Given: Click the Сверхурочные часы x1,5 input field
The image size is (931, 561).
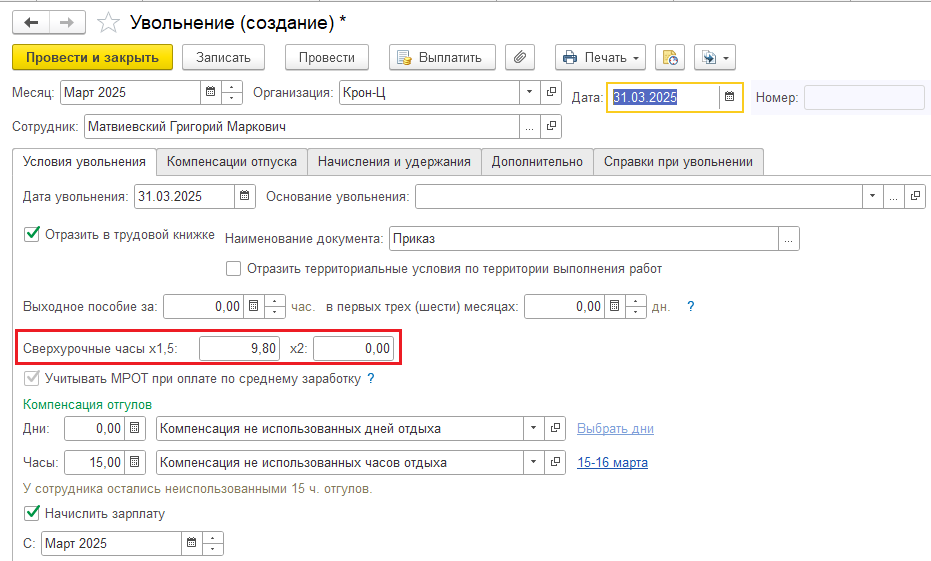Looking at the screenshot, I should 241,348.
